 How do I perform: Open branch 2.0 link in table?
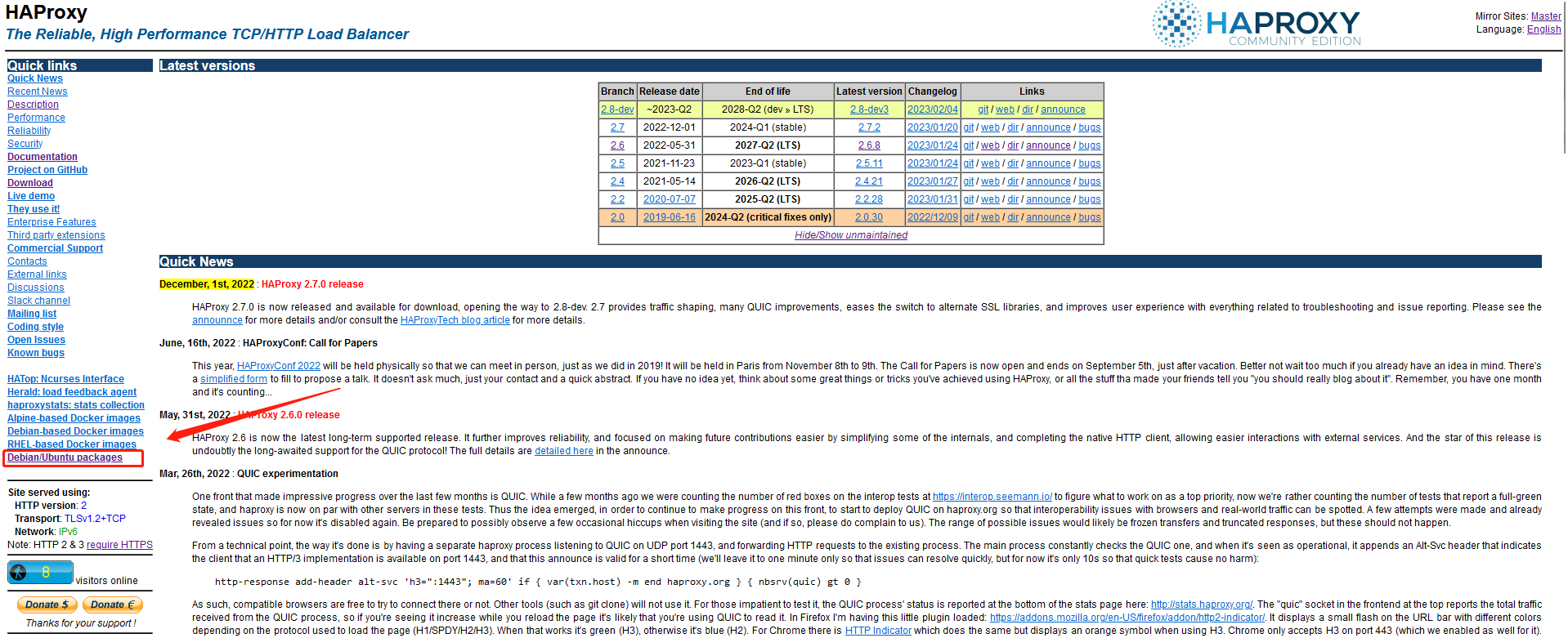tap(617, 217)
